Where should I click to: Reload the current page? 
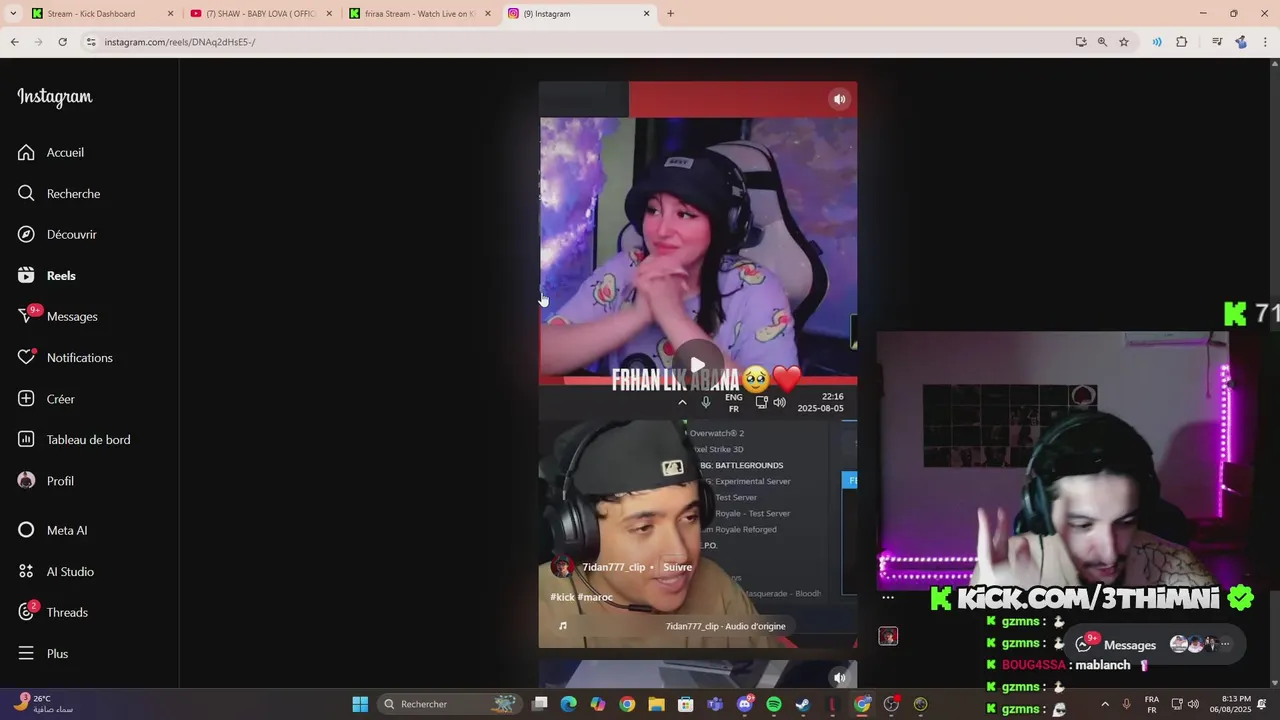click(62, 42)
